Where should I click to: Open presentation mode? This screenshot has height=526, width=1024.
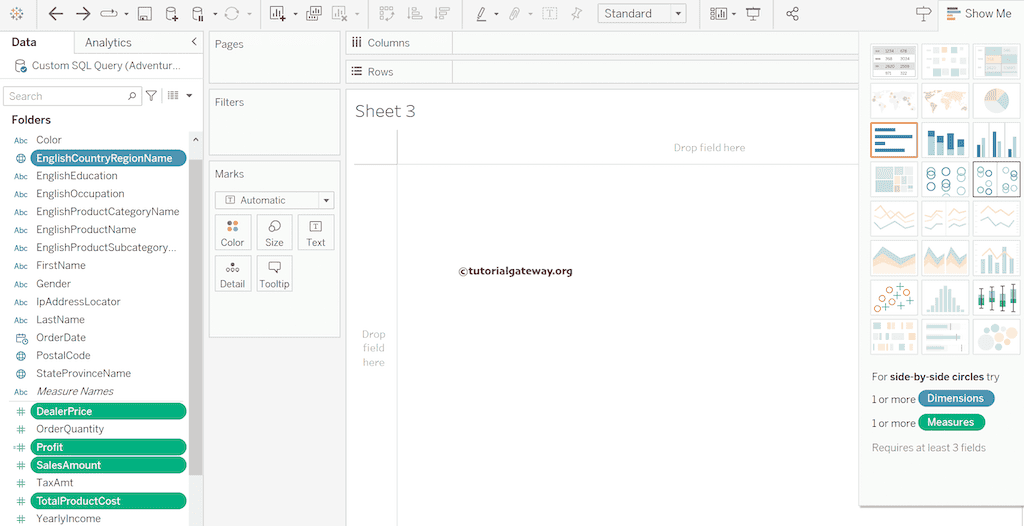tap(753, 14)
